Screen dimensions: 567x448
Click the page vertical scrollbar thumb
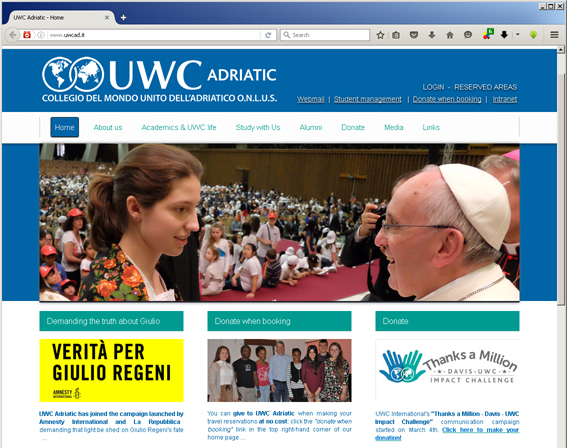click(x=561, y=188)
